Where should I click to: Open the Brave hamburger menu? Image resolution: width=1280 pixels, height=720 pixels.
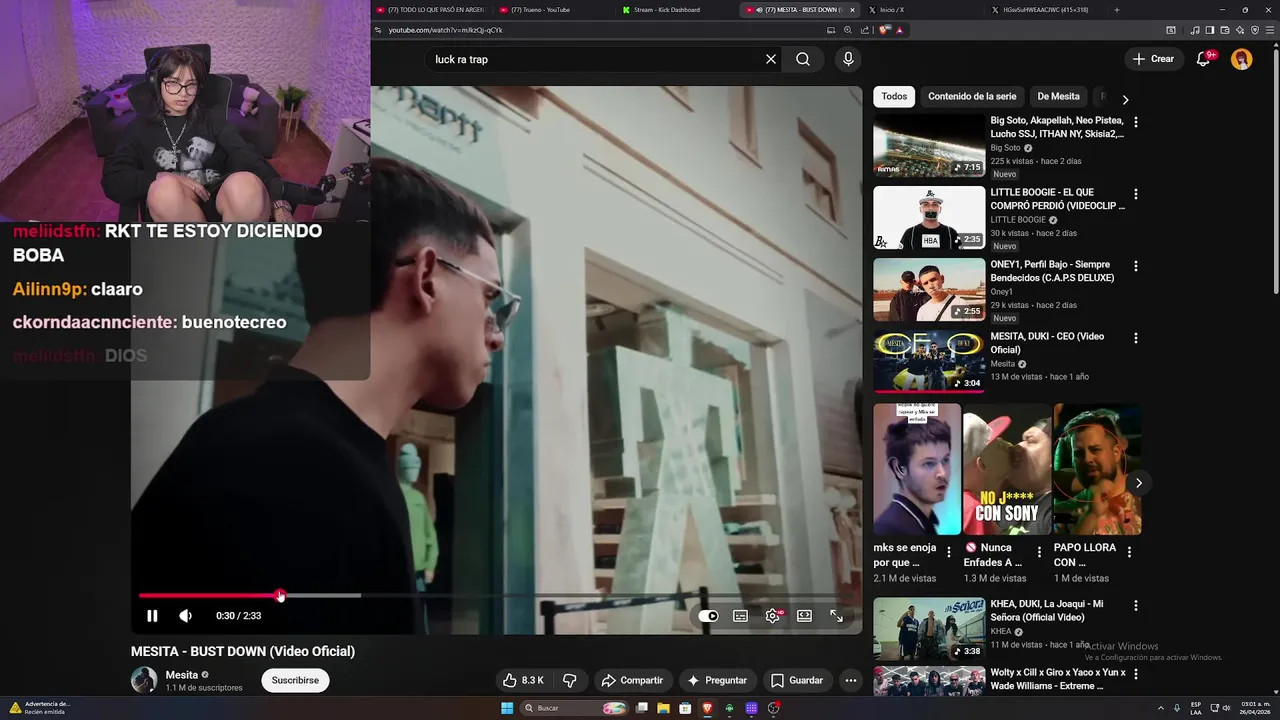1270,30
